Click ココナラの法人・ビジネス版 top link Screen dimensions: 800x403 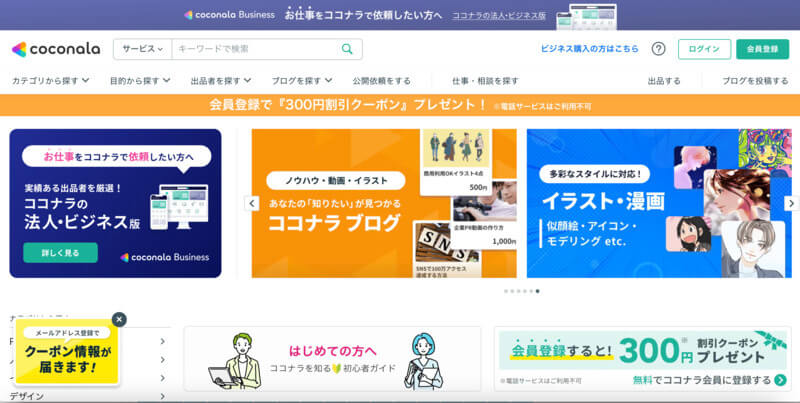[498, 15]
